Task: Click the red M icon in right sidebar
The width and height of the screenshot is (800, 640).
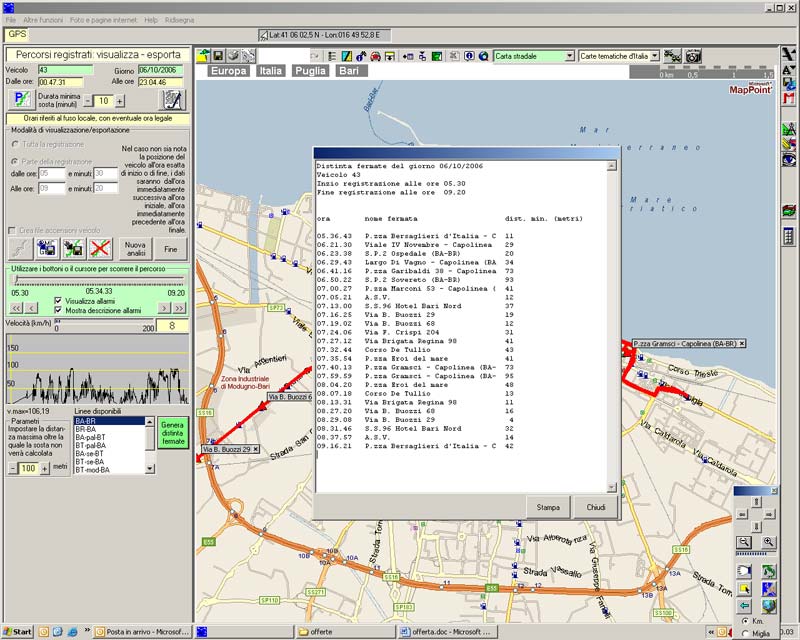Action: pos(789,98)
